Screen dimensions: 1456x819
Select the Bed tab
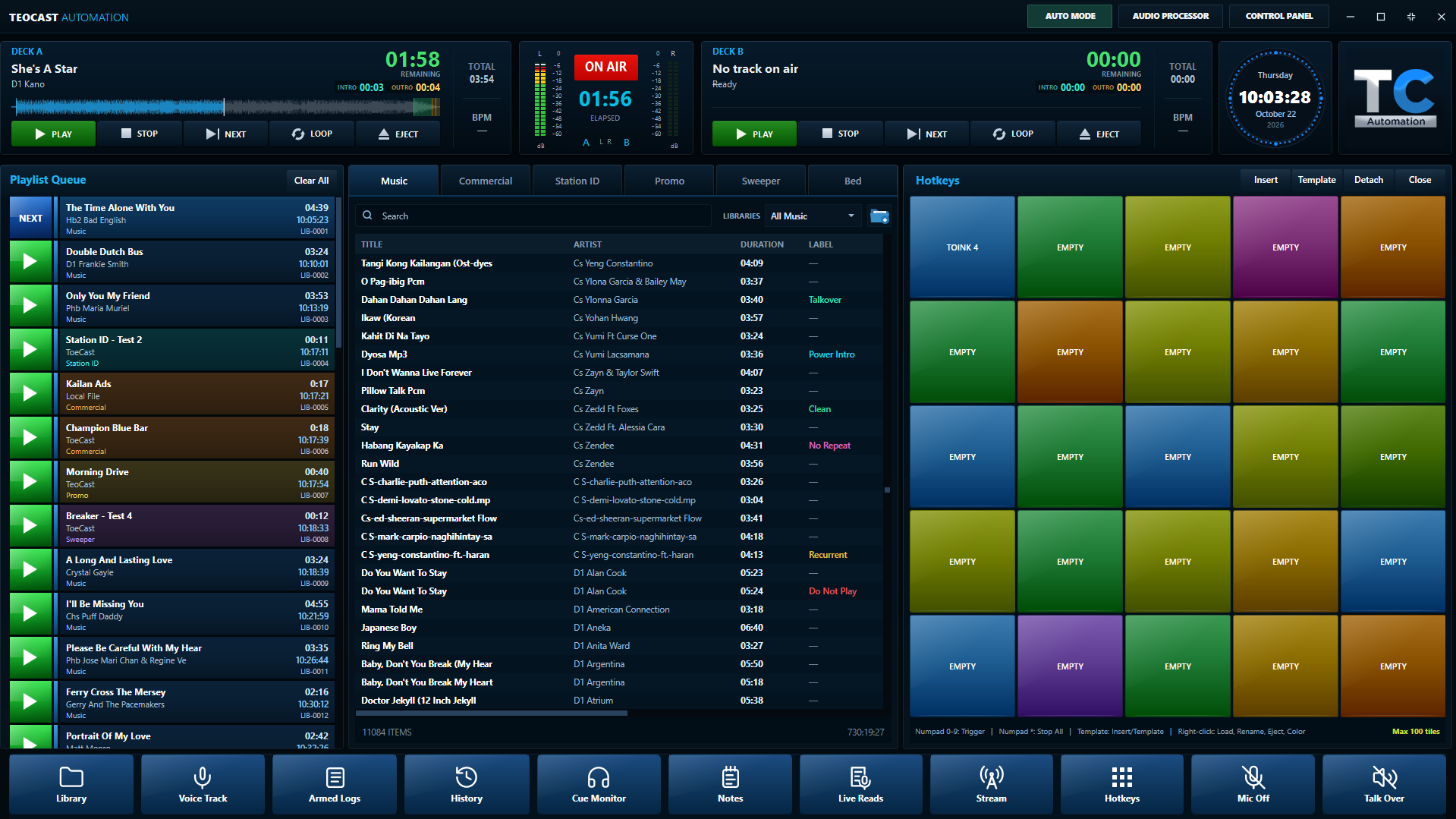[x=853, y=181]
